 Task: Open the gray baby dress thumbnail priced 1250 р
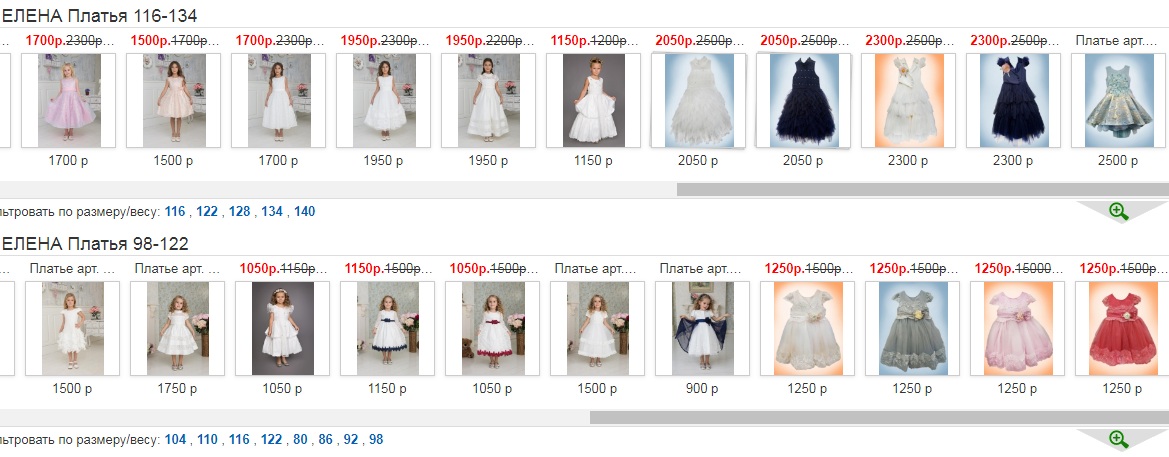point(913,329)
